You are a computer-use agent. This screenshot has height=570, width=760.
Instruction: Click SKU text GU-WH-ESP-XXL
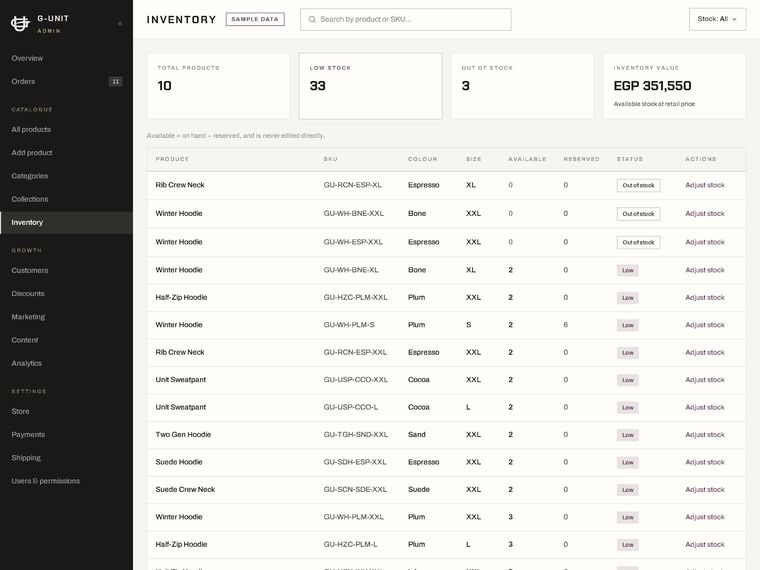click(x=353, y=242)
